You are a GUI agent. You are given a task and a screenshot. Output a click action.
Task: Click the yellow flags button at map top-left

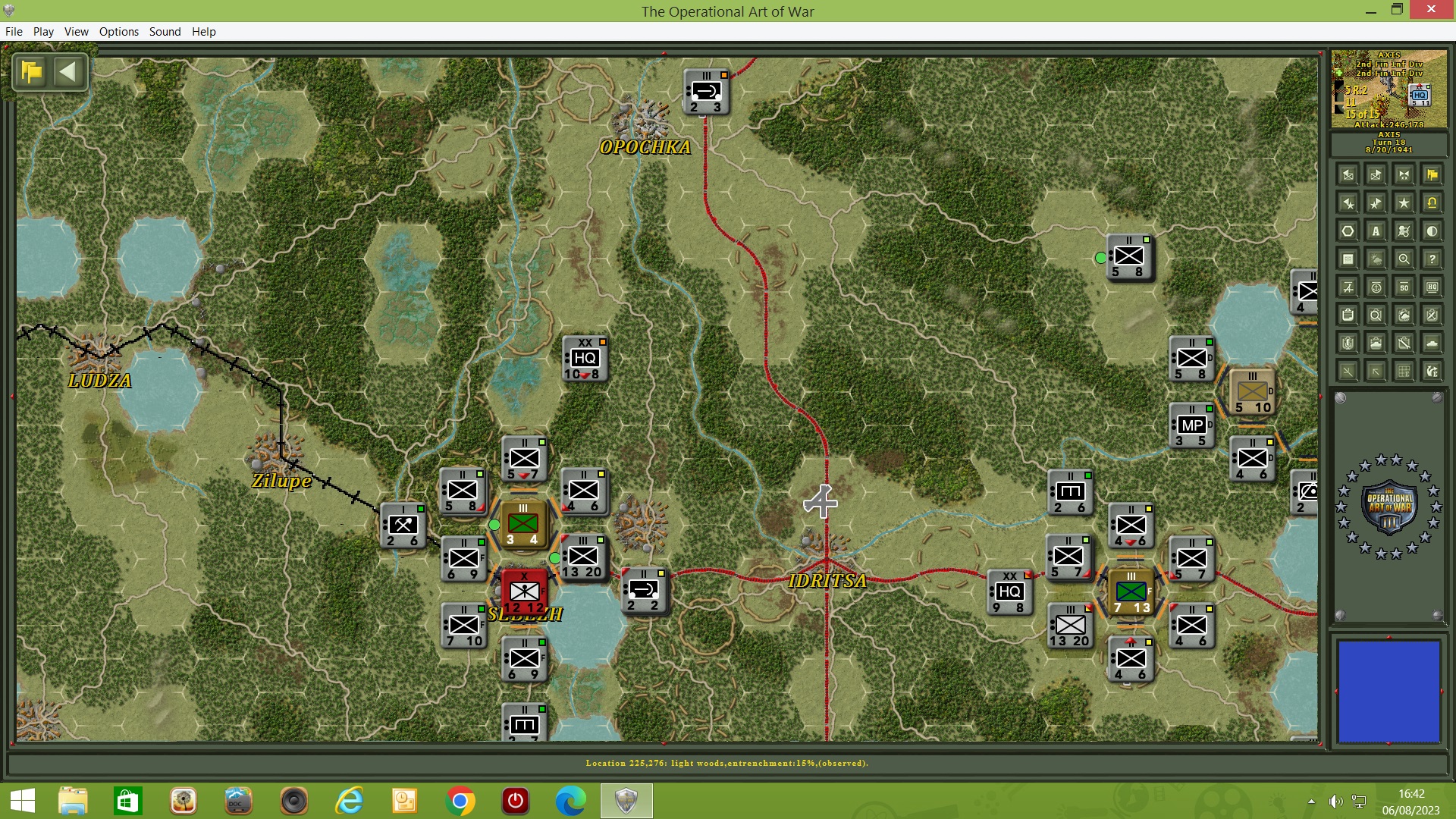[32, 72]
